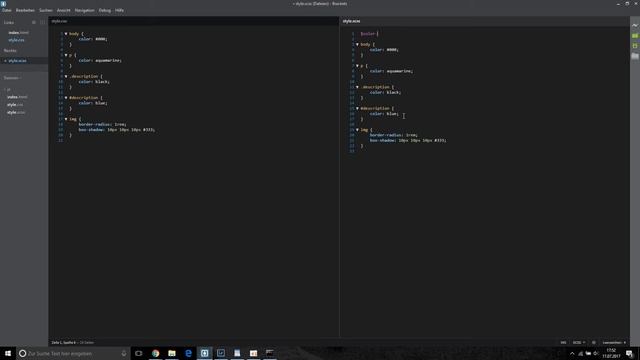This screenshot has width=640, height=360.
Task: Select index.html in the left working files
Action: pyautogui.click(x=18, y=33)
